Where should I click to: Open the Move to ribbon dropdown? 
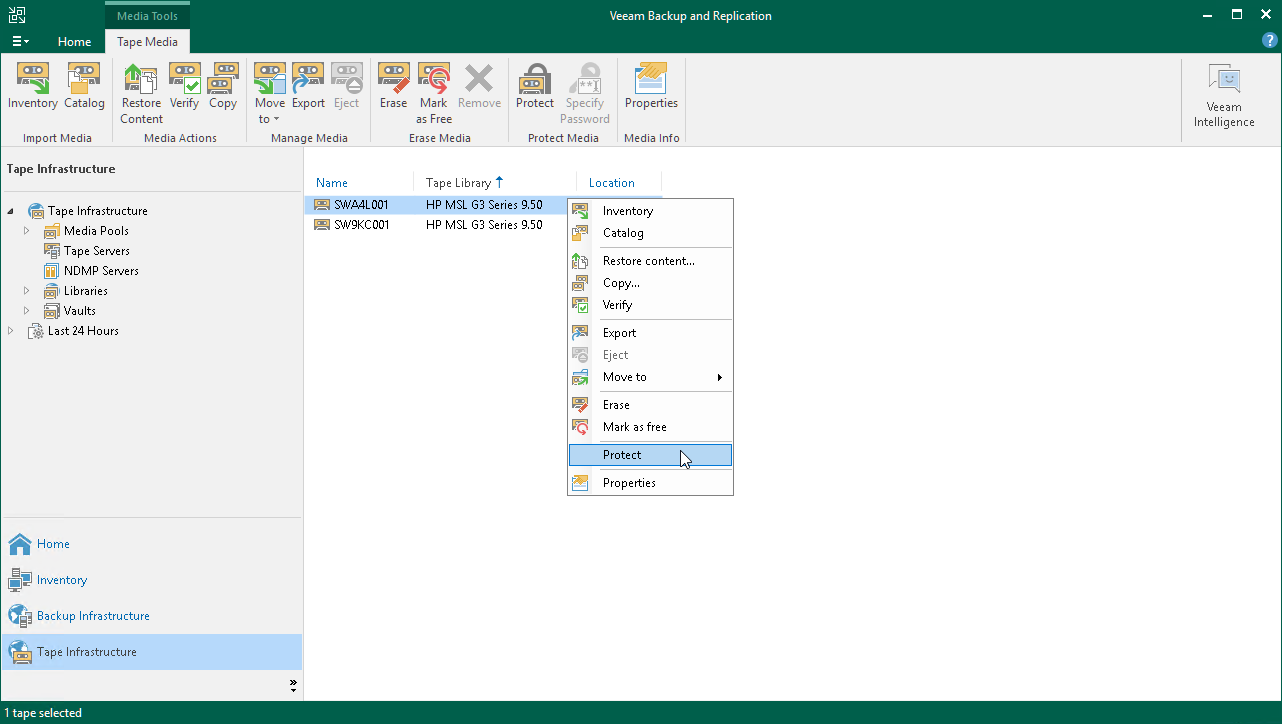point(269,94)
